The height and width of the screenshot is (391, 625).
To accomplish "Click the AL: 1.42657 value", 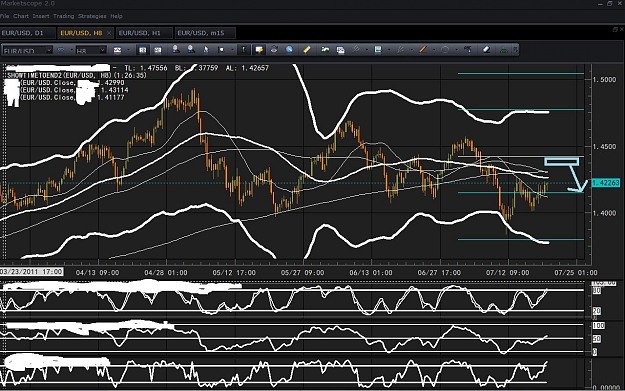I will (x=247, y=68).
